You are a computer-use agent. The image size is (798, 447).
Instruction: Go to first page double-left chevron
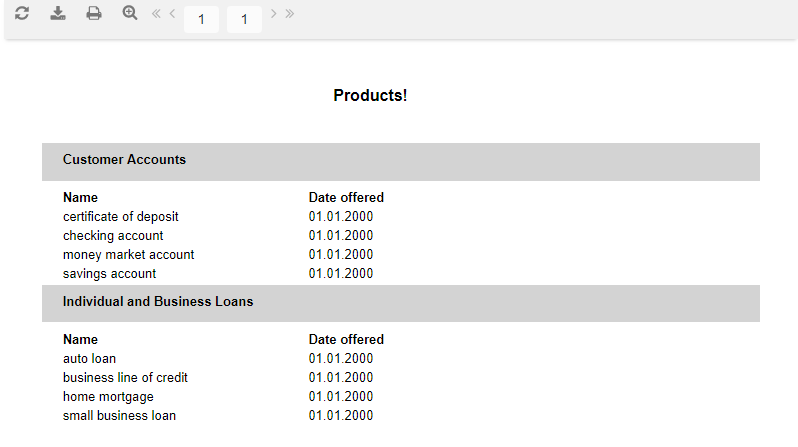(156, 14)
